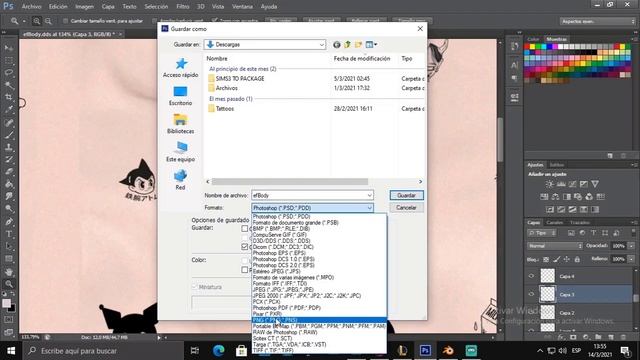
Task: Open the Normal blend mode dropdown
Action: [555, 246]
